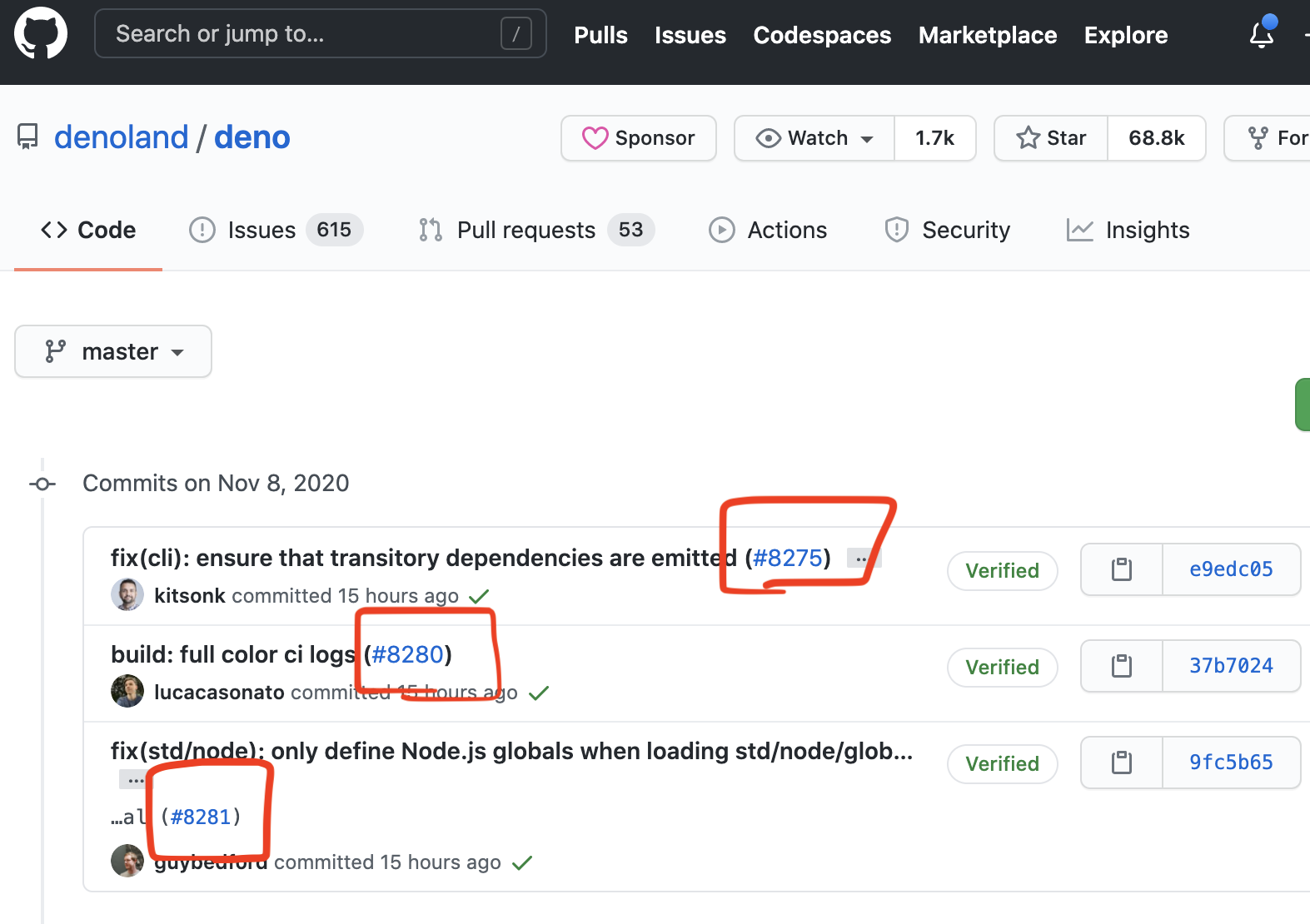Switch to the Insights tab

[x=1128, y=230]
